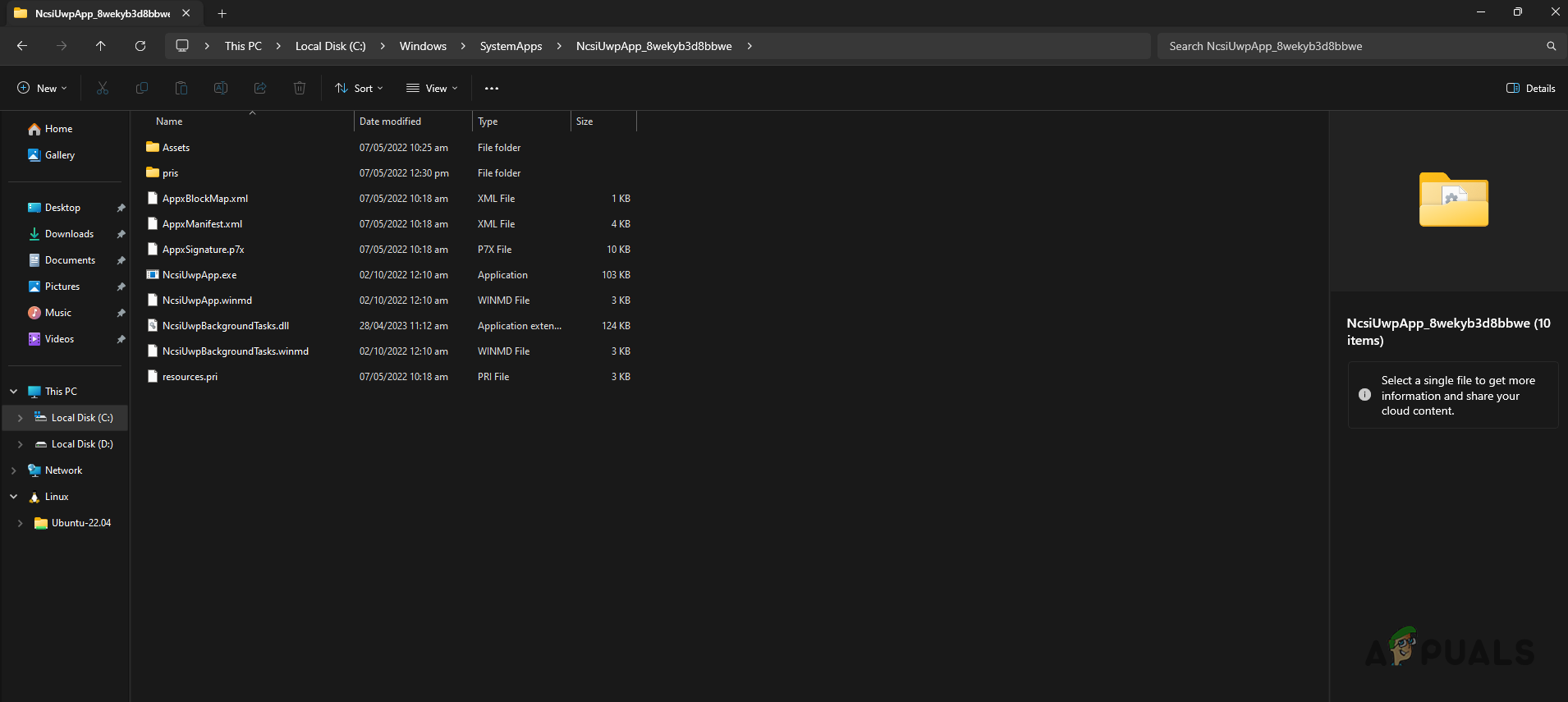Open Pictures in quick access
Viewport: 1568px width, 702px height.
pyautogui.click(x=54, y=287)
